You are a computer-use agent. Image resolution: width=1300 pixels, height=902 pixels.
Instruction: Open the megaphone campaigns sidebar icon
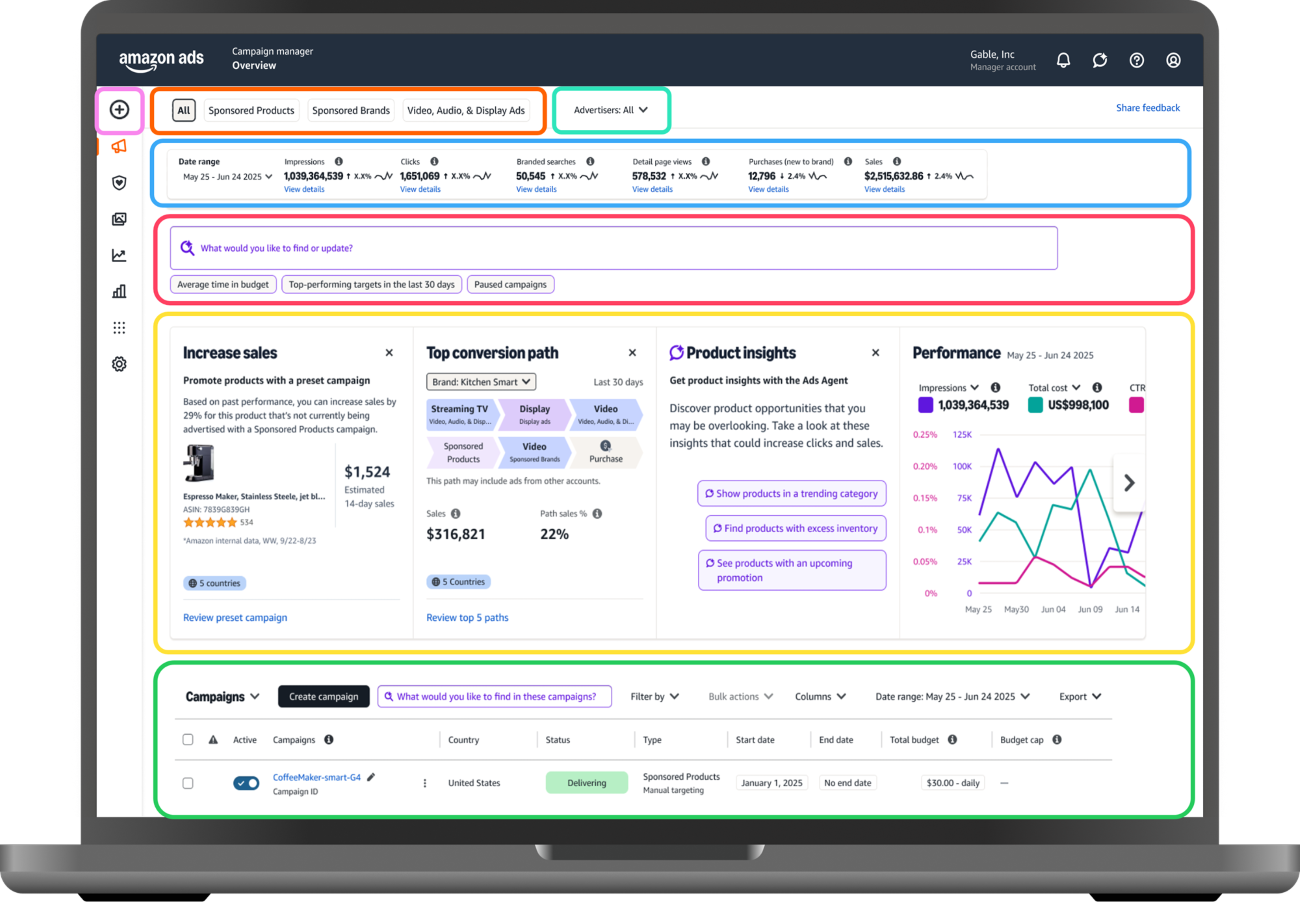click(x=119, y=147)
